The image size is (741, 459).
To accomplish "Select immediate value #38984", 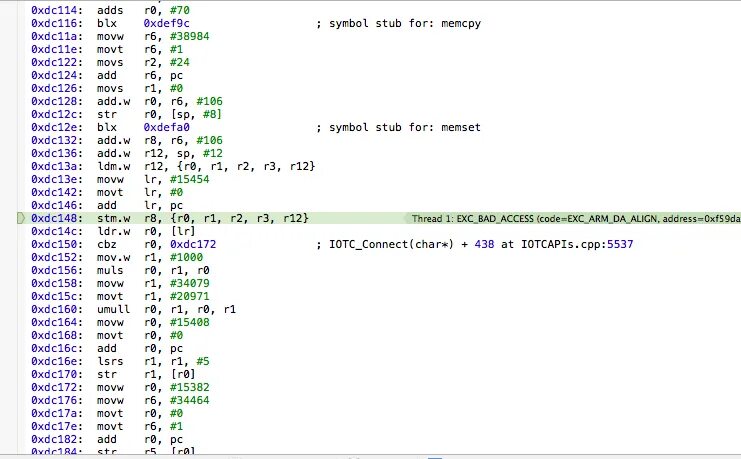I will (x=190, y=36).
